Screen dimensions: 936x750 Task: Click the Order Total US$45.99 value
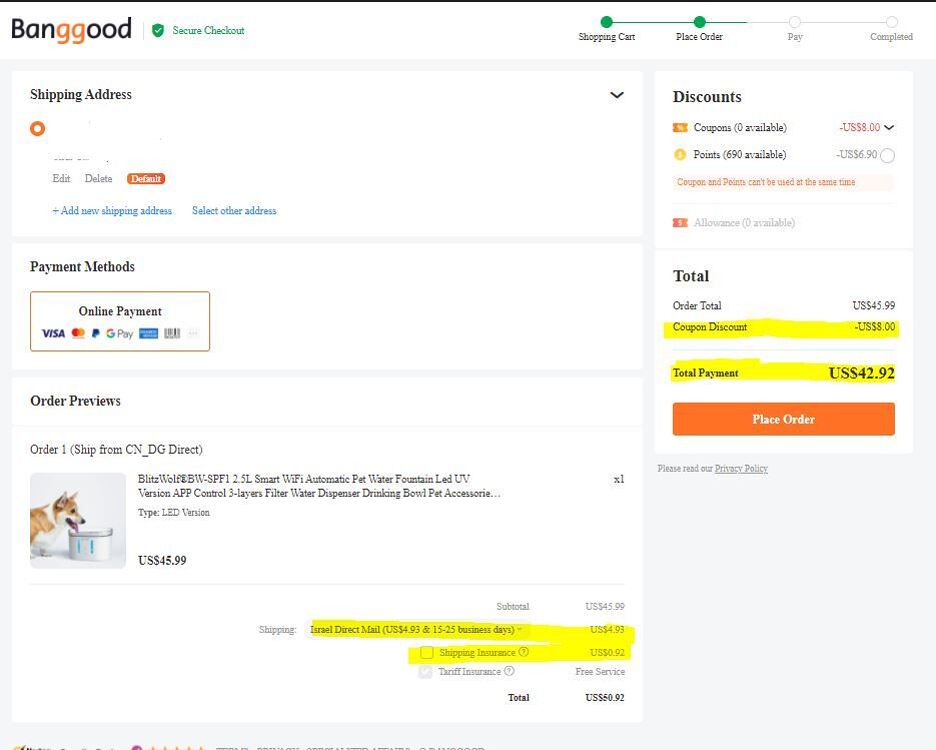(873, 305)
